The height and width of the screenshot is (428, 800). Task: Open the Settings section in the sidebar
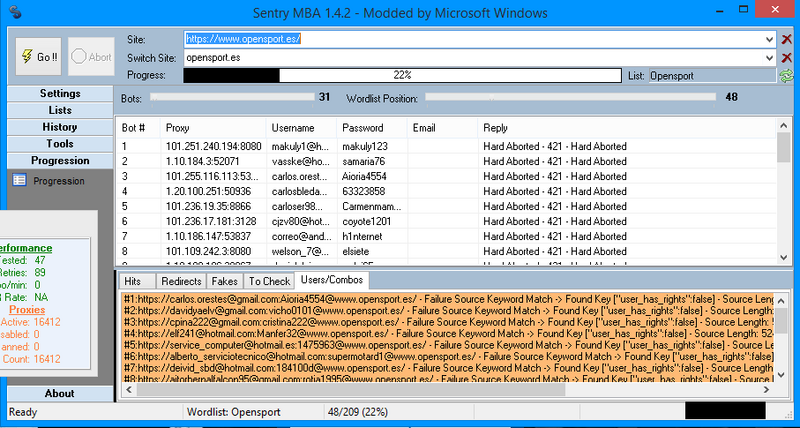tap(60, 93)
